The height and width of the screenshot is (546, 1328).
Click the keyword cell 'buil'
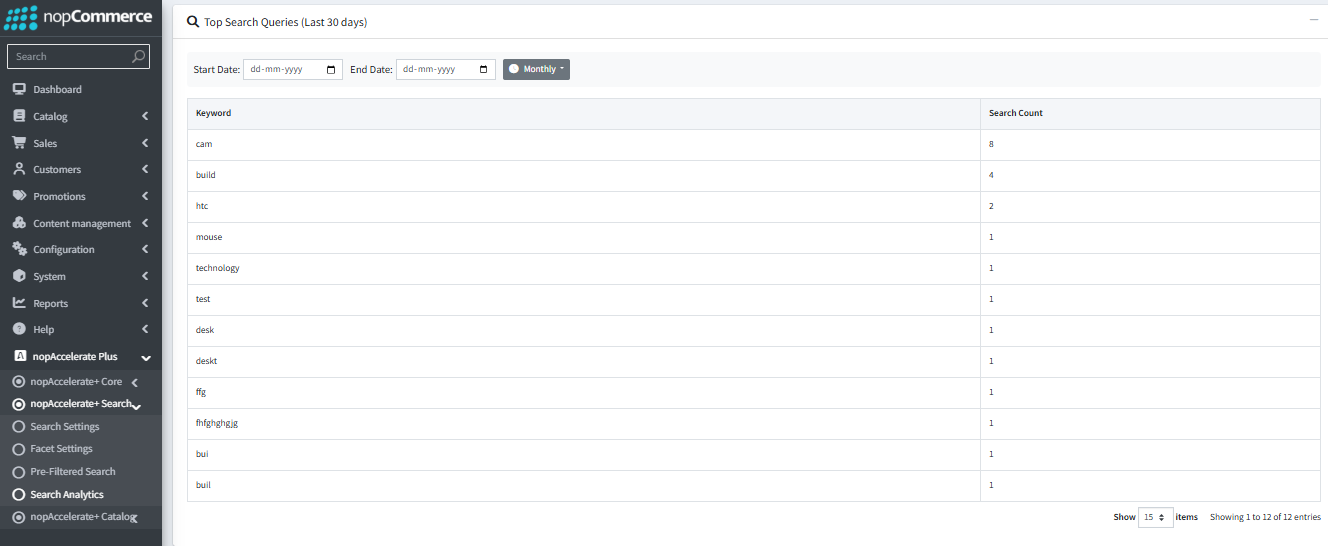[x=583, y=485]
